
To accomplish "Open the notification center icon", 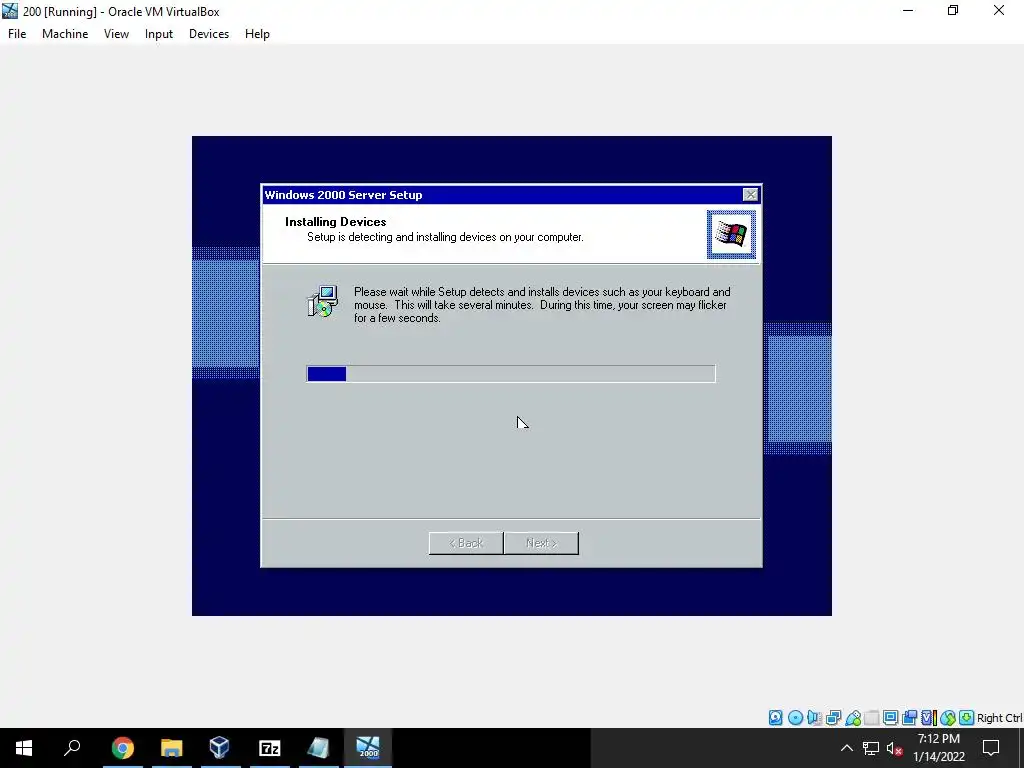I will click(x=991, y=748).
